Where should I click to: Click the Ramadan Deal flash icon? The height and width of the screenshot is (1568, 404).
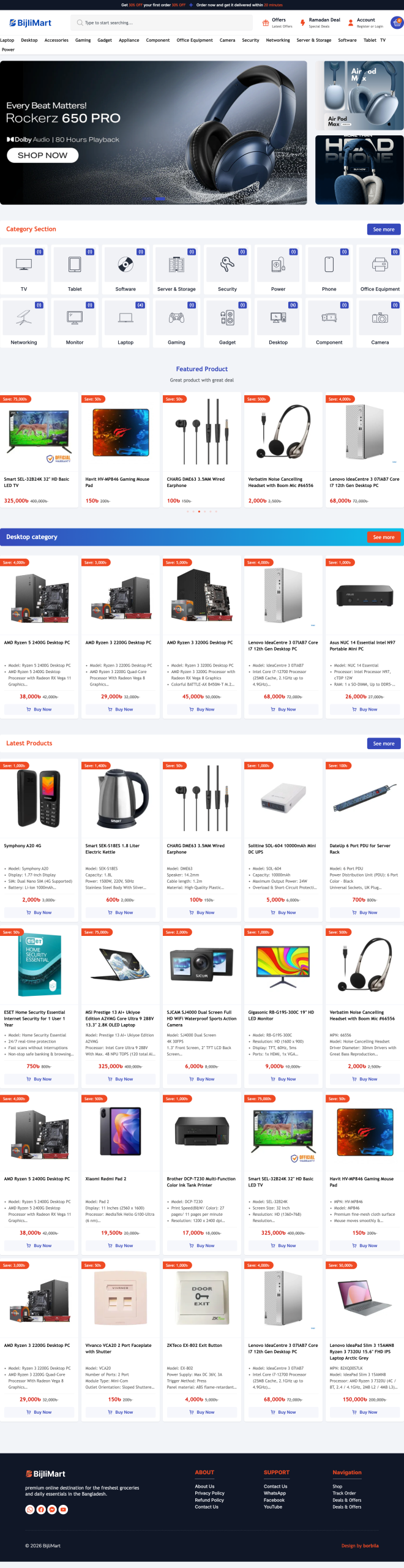302,23
